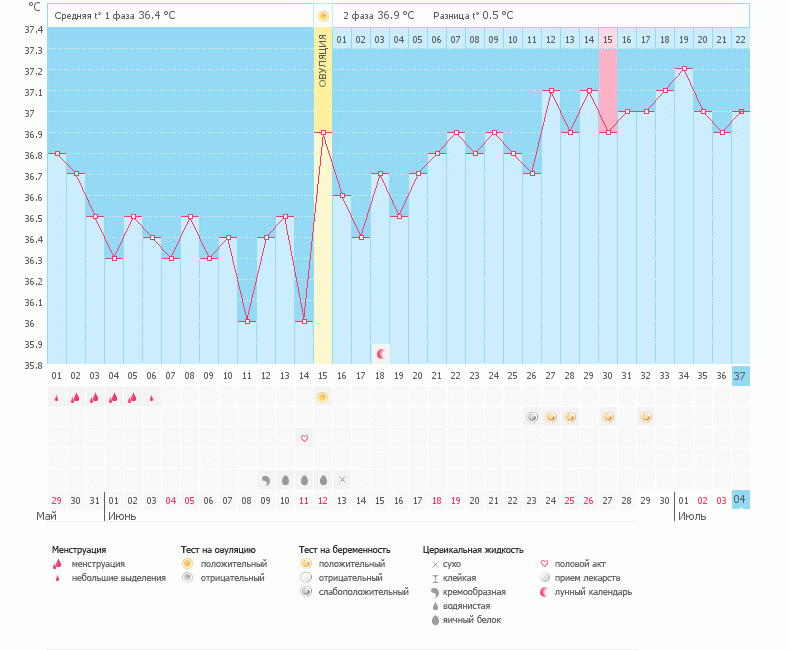Image resolution: width=788 pixels, height=650 pixels.
Task: Click the creamy cervical fluid icon on cycle day 12
Action: pos(266,479)
